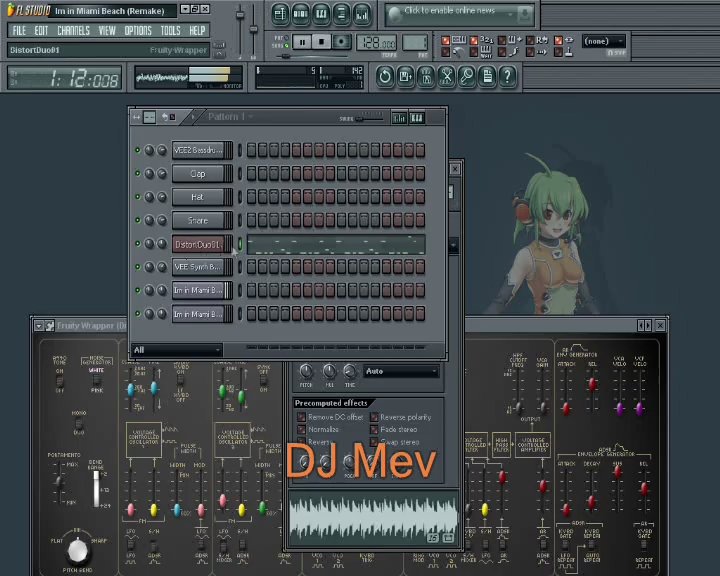Arm the record button in transport
720x576 pixels.
(x=341, y=42)
